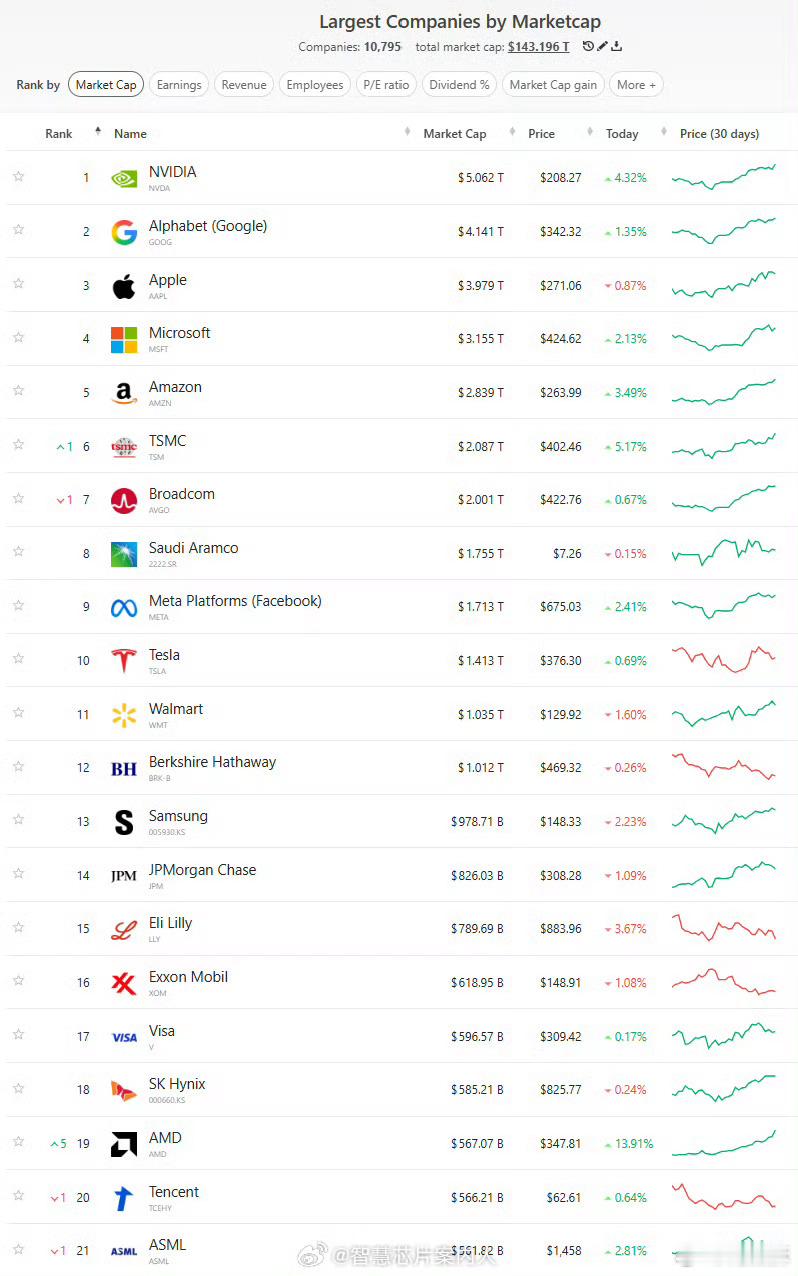Viewport: 798px width, 1276px height.
Task: Click the Meta Platforms infinity logo
Action: point(123,606)
